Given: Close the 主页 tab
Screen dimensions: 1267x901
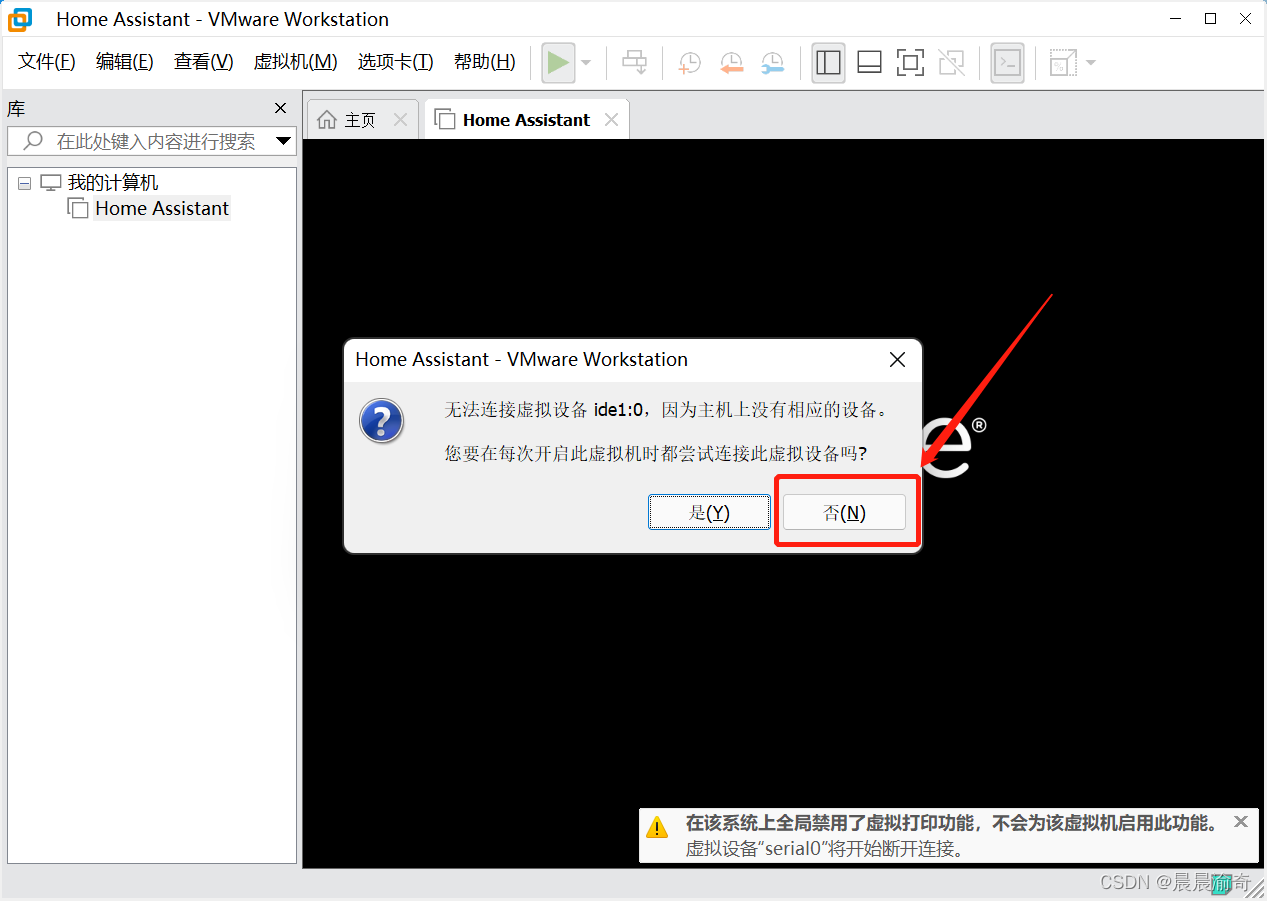Looking at the screenshot, I should 400,120.
